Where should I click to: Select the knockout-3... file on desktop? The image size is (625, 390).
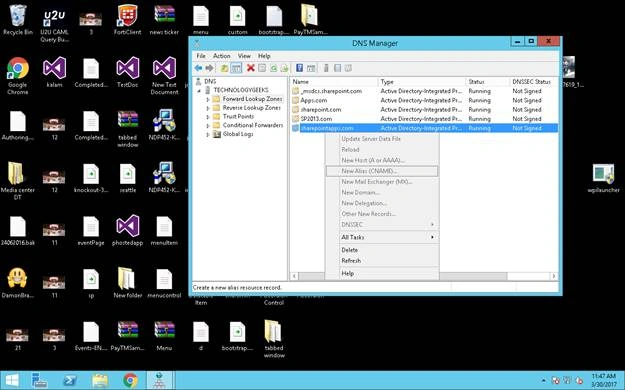[x=91, y=178]
